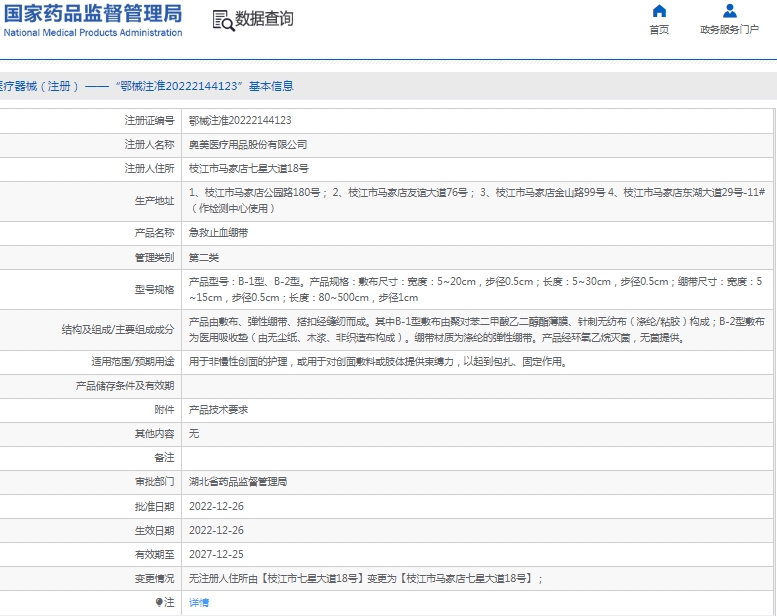Image resolution: width=777 pixels, height=616 pixels.
Task: Click registrant name 奥美医疗用品股份有限公司
Action: (248, 145)
